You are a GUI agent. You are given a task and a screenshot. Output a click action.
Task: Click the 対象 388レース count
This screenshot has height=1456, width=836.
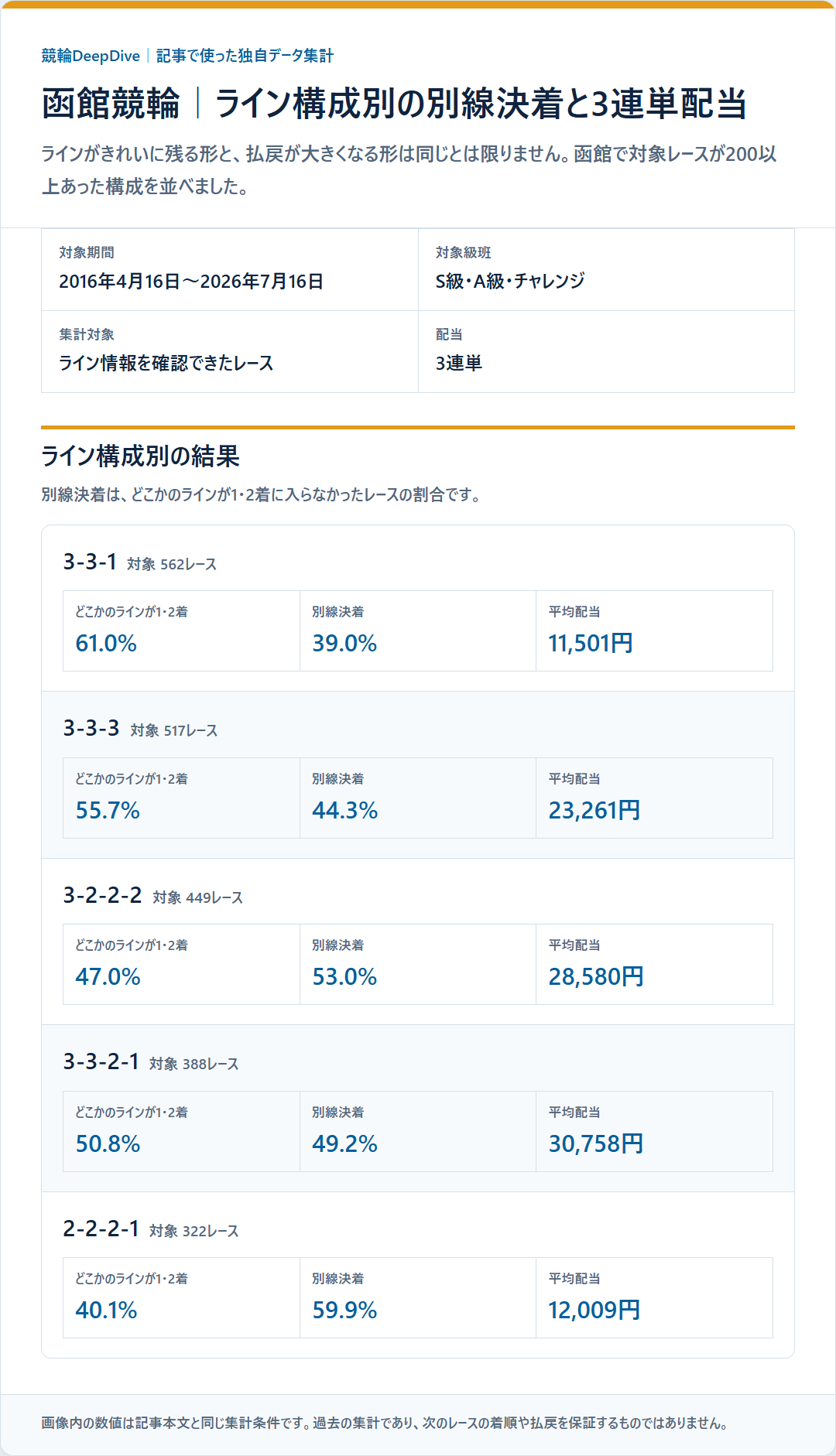tap(194, 1064)
